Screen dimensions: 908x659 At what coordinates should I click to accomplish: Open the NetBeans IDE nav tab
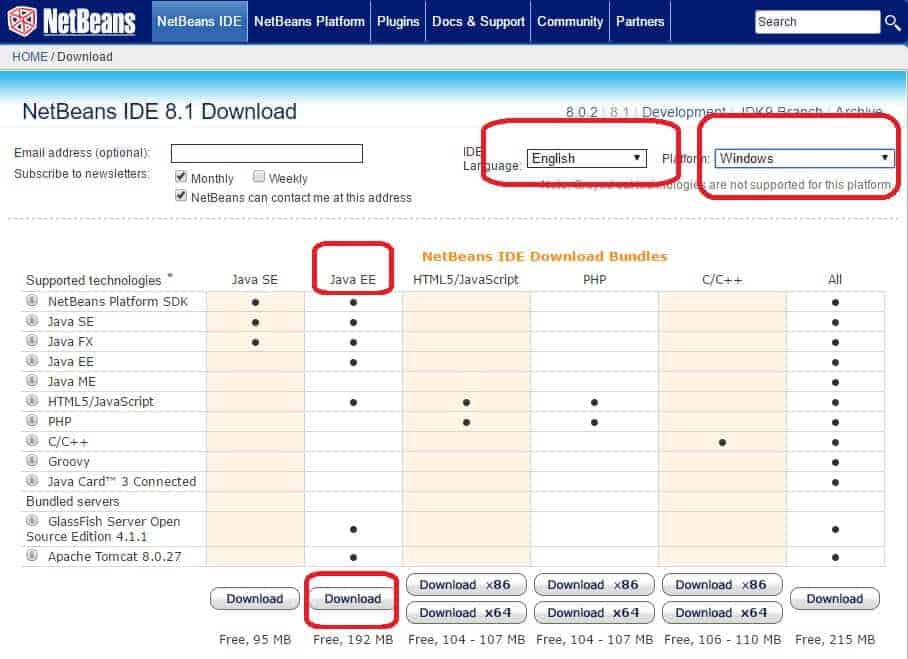tap(199, 21)
